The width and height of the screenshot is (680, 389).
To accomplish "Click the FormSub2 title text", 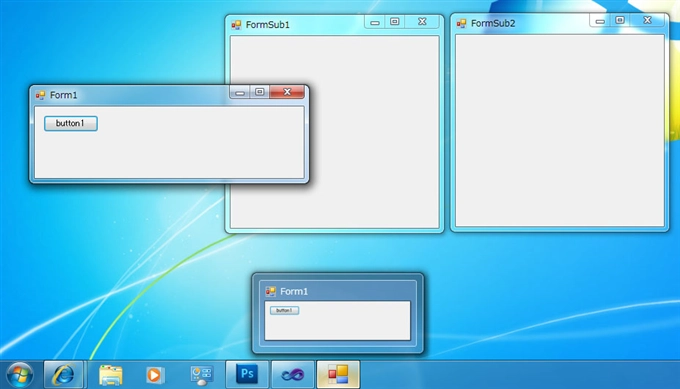I will (493, 23).
